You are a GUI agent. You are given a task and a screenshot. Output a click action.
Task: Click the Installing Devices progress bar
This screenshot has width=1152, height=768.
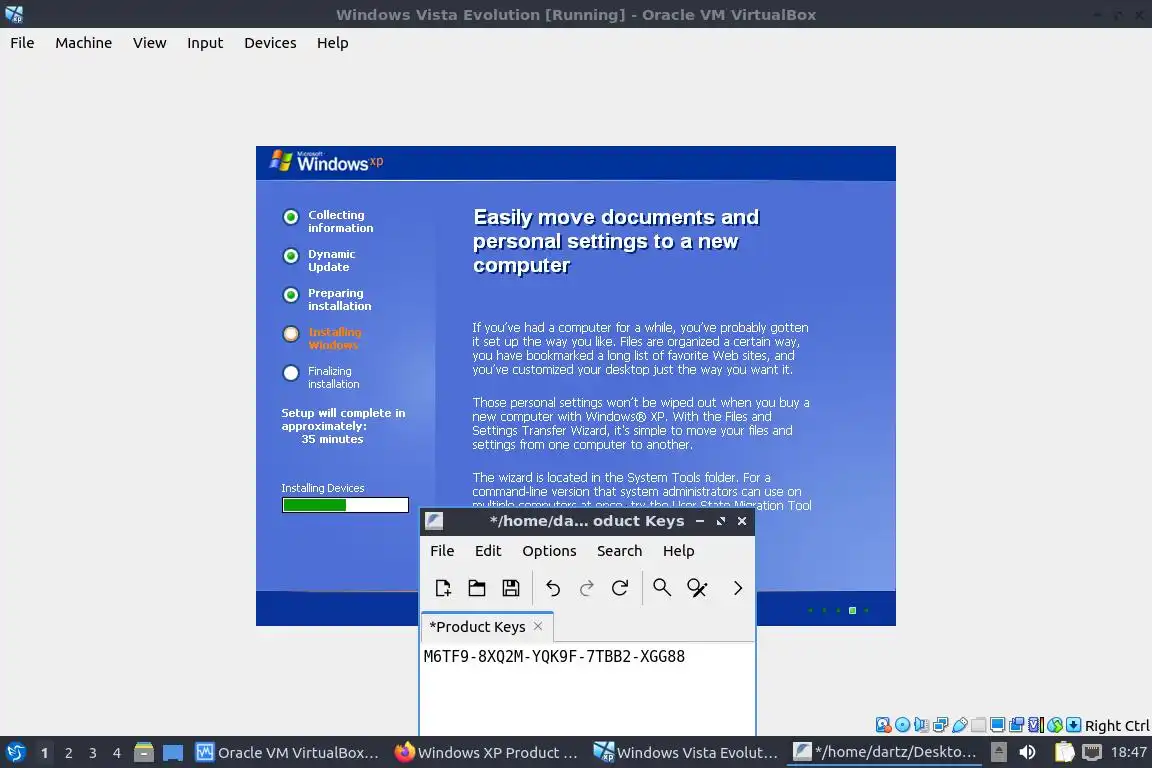[345, 505]
